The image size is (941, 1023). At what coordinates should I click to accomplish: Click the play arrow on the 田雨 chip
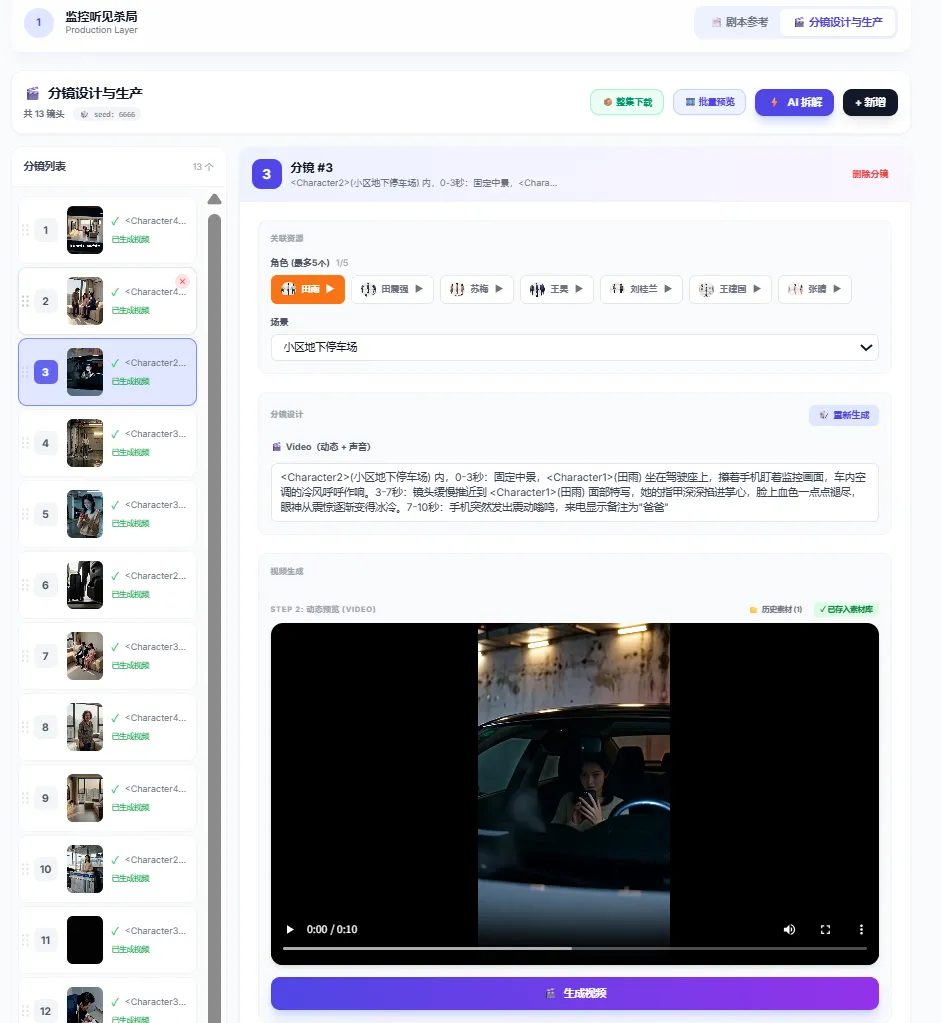point(330,288)
